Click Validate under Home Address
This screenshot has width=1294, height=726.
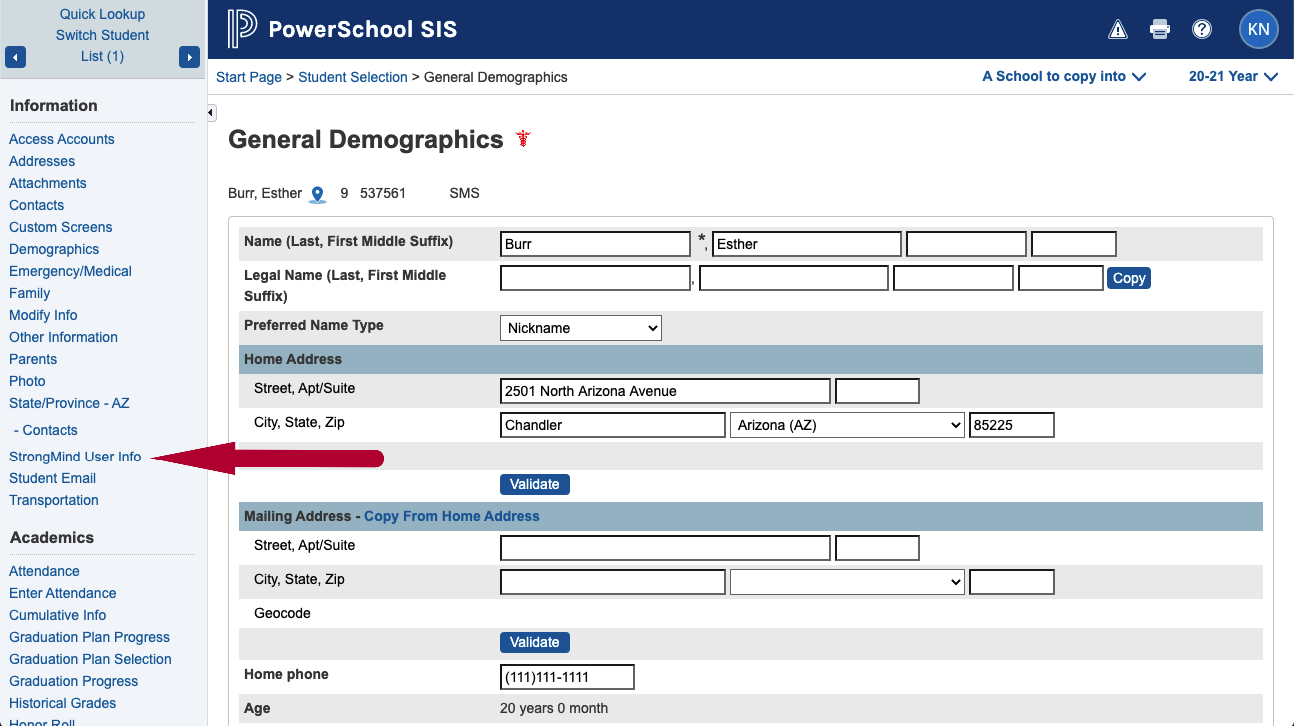tap(535, 484)
